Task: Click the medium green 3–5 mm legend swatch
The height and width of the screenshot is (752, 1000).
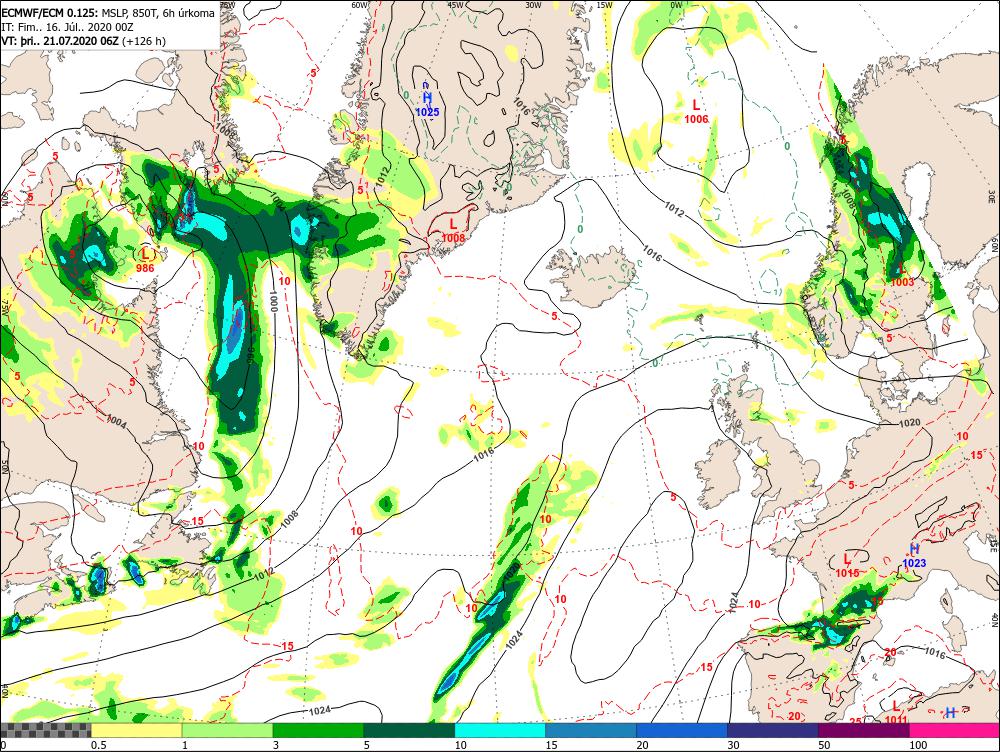Action: tap(318, 730)
